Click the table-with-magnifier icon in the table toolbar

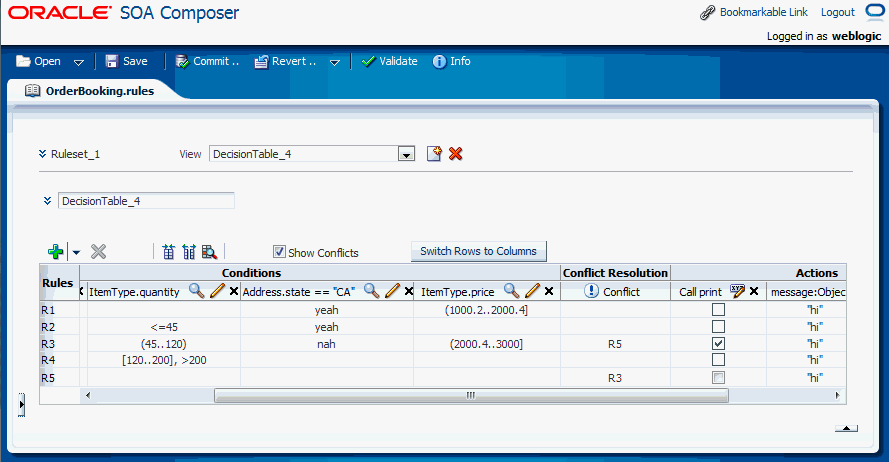pos(209,252)
